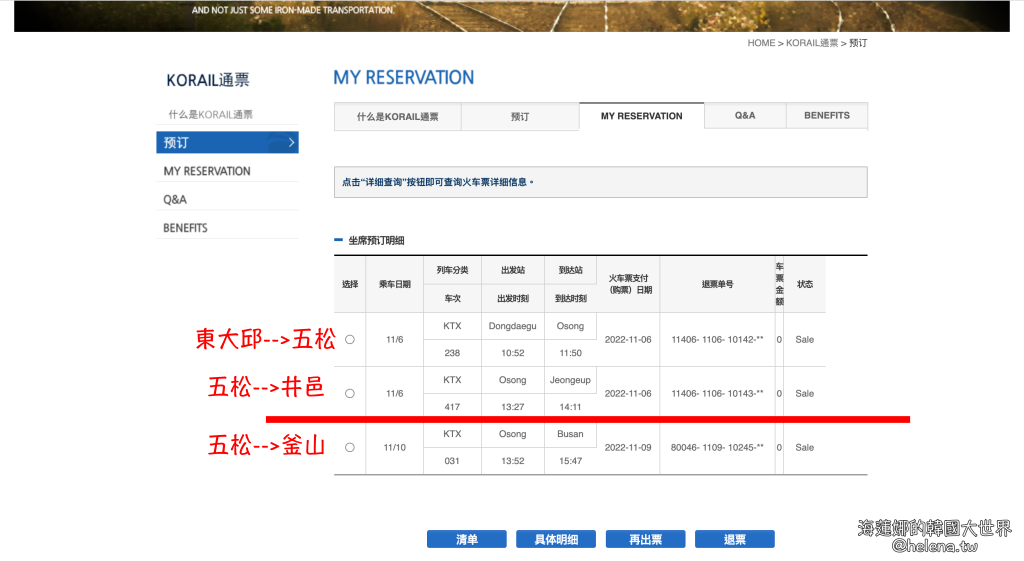The height and width of the screenshot is (561, 1024).
Task: Select the Osong to Jeongeup reservation radio button
Action: pos(349,394)
